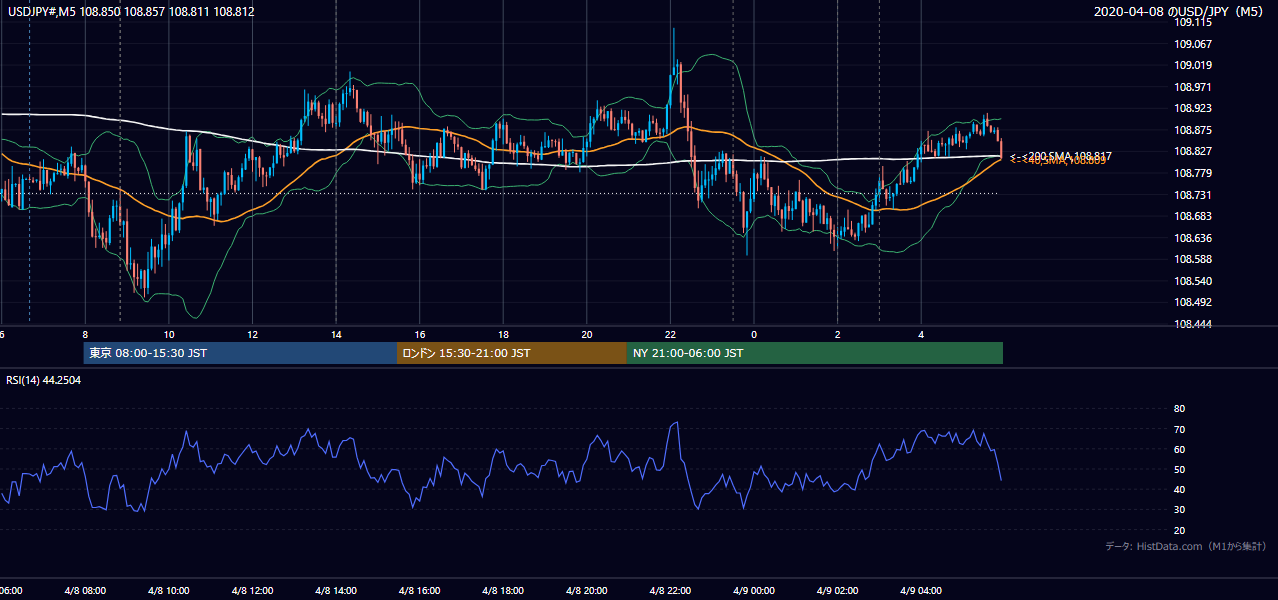Viewport: 1278px width, 600px height.
Task: Click the 108.588 price axis label
Action: 1193,260
